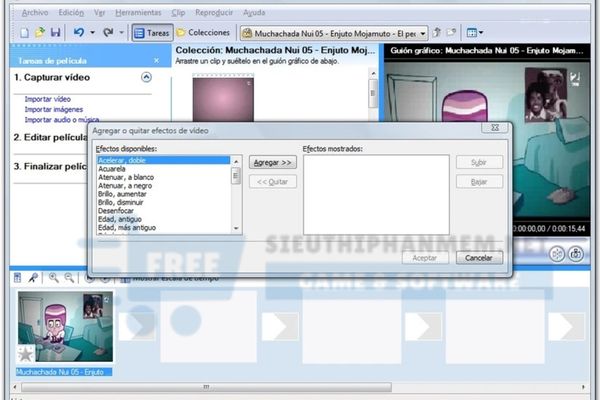Click Importar imágenes link
Image resolution: width=600 pixels, height=400 pixels.
54,109
